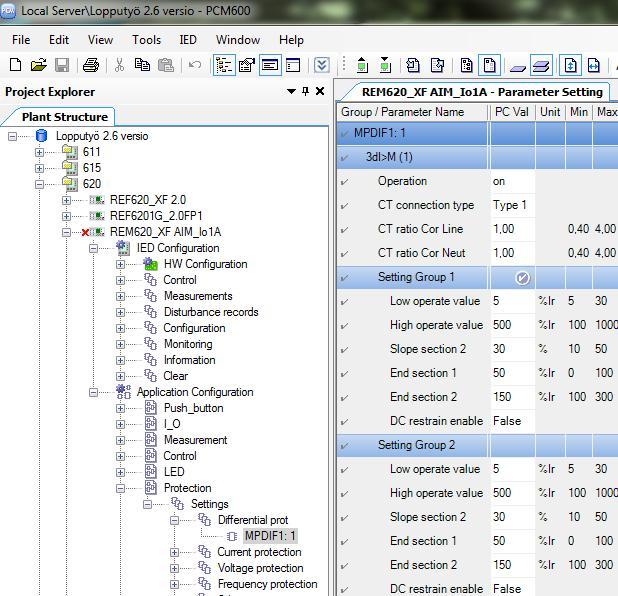Toggle the highlighted document view icon
This screenshot has height=596, width=618.
490,65
